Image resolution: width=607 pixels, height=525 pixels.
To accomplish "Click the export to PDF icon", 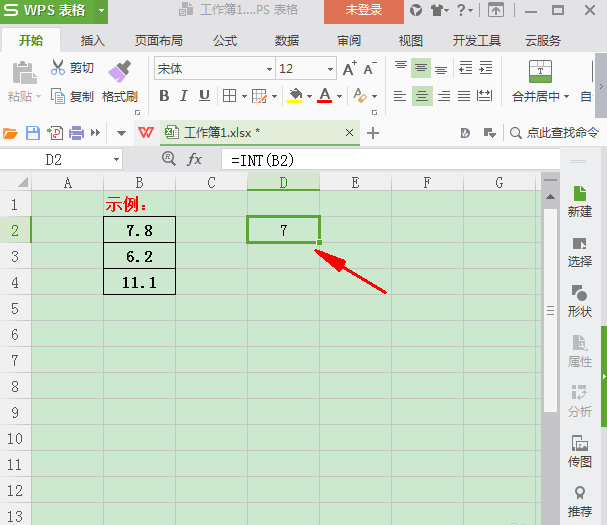I will (x=55, y=133).
